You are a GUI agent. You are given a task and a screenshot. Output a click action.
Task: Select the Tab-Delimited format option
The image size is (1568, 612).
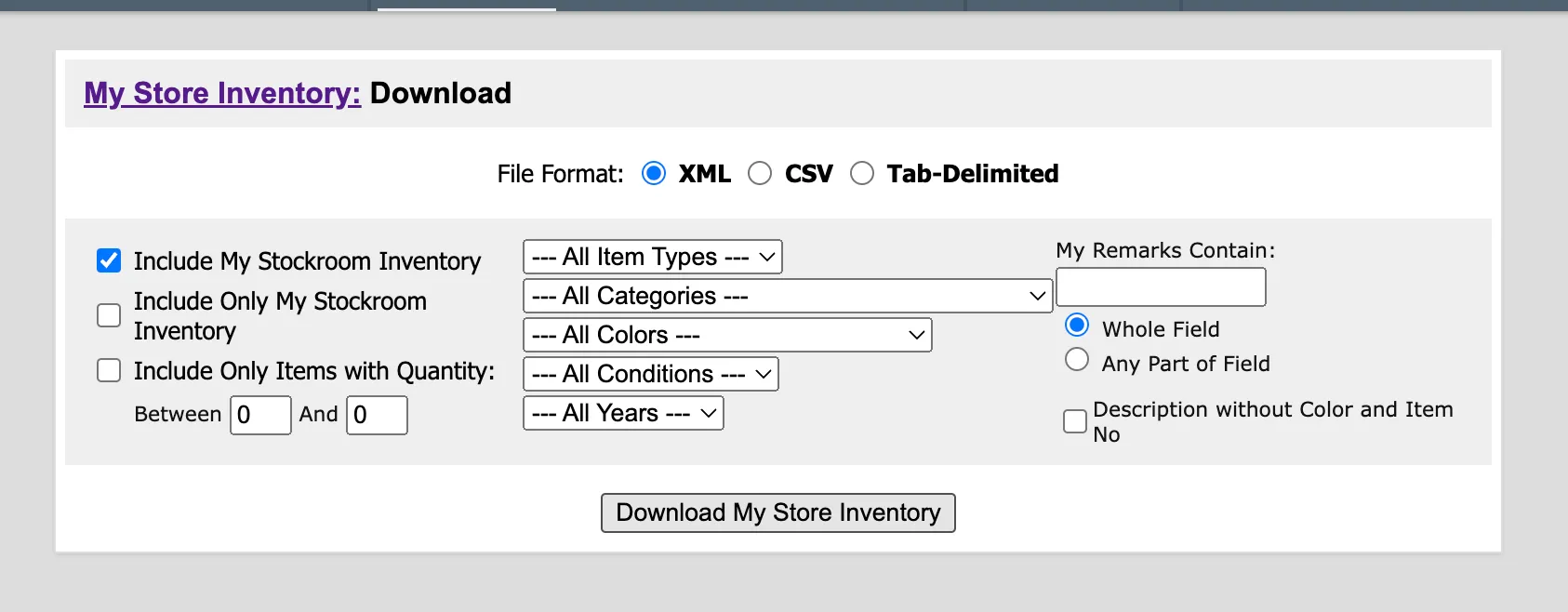[x=862, y=174]
